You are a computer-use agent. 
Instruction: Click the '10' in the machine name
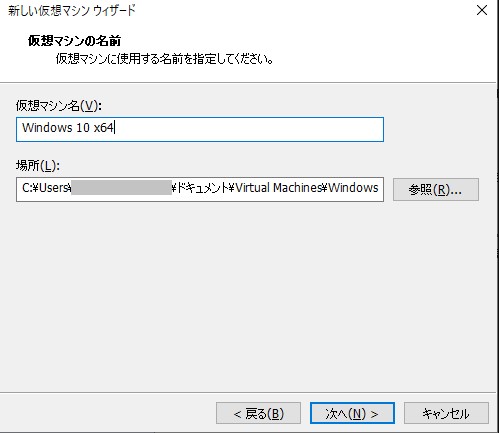tap(83, 128)
